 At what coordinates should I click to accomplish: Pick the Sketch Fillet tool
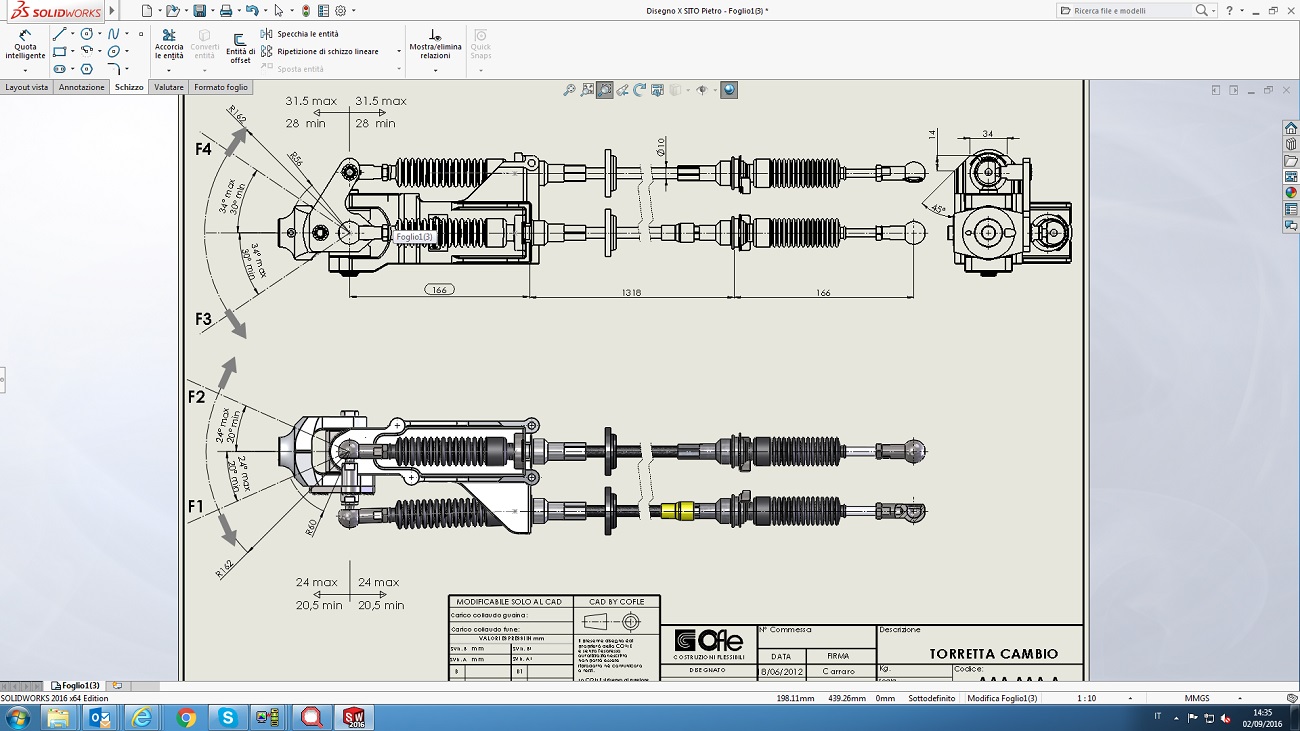(x=114, y=69)
